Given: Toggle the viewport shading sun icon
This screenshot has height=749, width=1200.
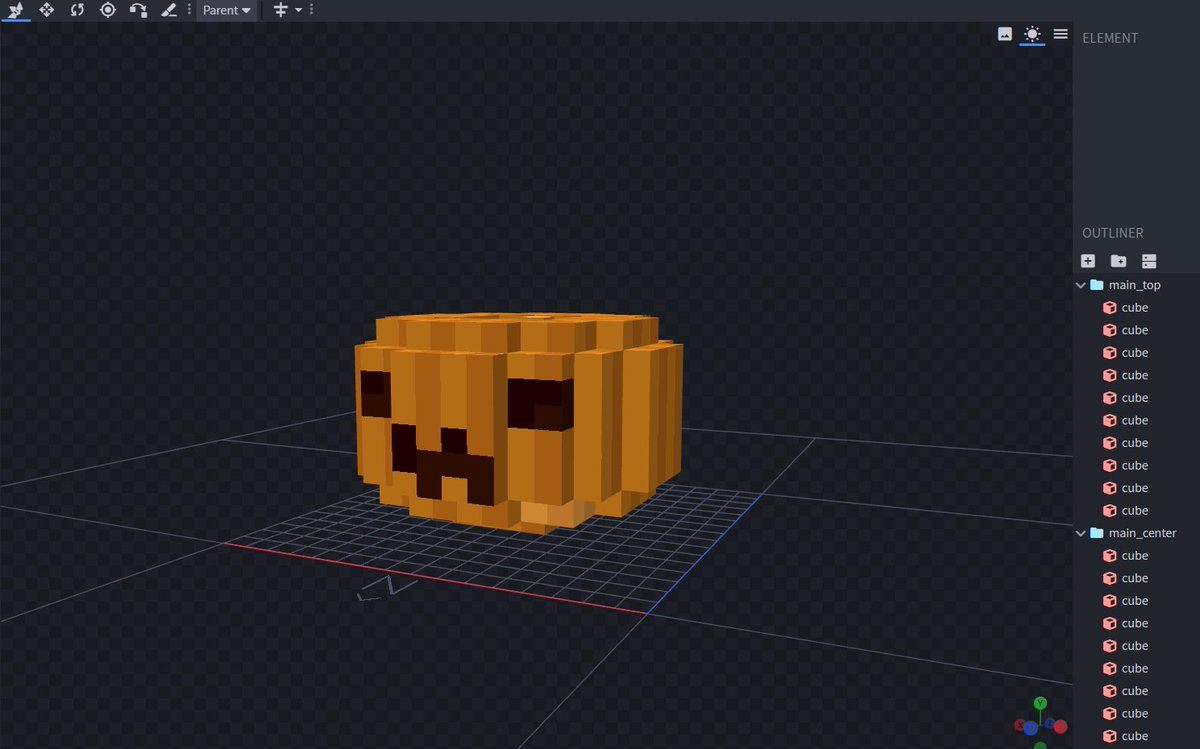Looking at the screenshot, I should (x=1032, y=34).
